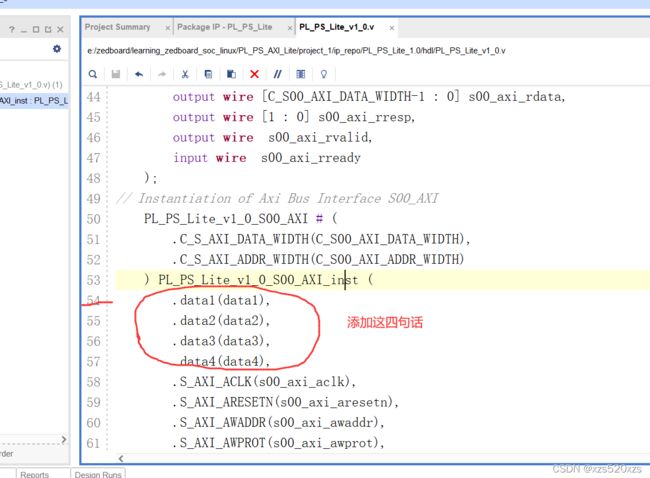Viewport: 650px width, 478px height.
Task: Delete selection with the red X icon
Action: pyautogui.click(x=255, y=74)
